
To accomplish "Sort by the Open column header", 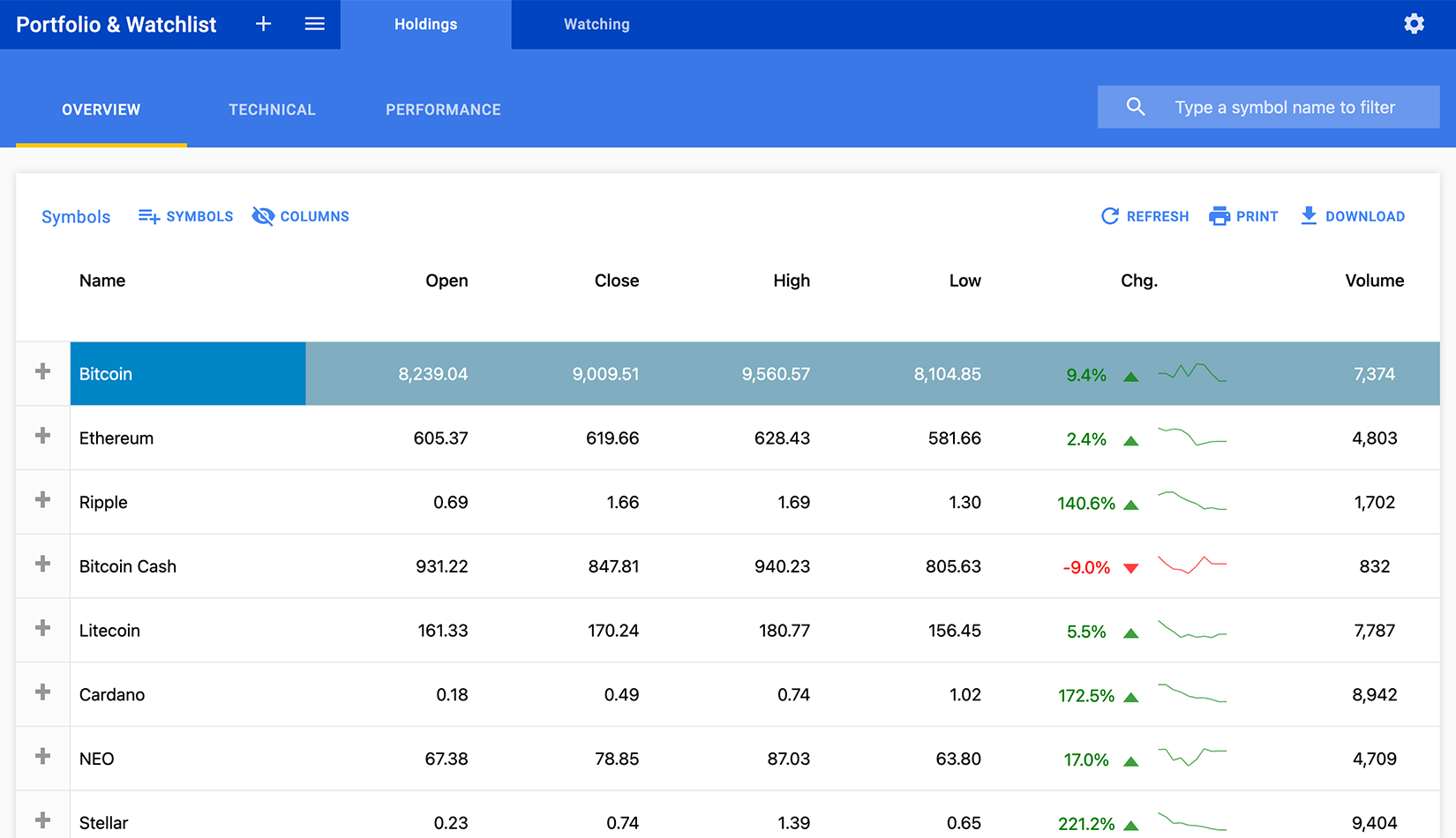I will (x=447, y=281).
